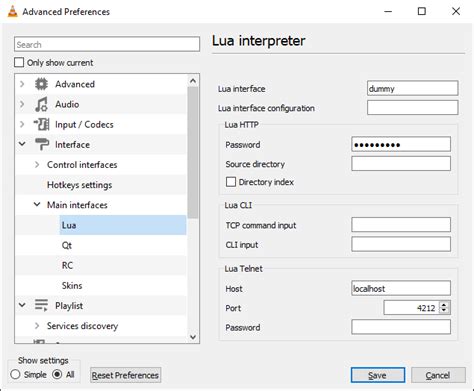The width and height of the screenshot is (474, 391).
Task: Click the VLC cone icon in title bar
Action: 12,11
